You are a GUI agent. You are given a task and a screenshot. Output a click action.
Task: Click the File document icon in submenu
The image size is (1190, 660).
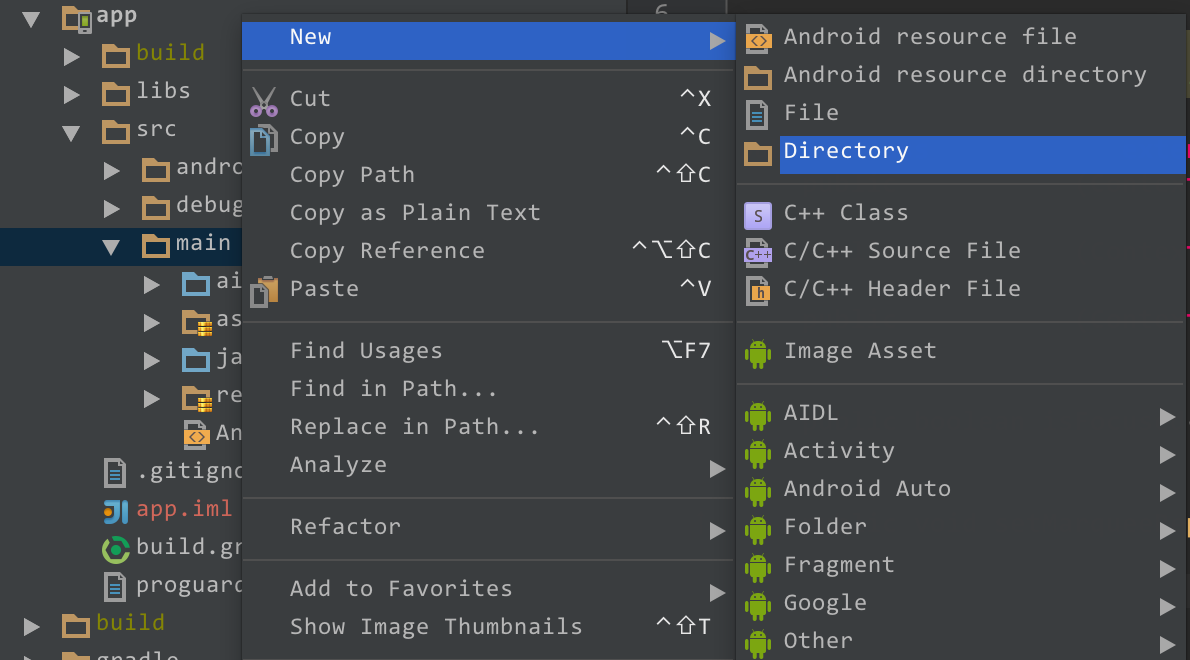click(757, 115)
